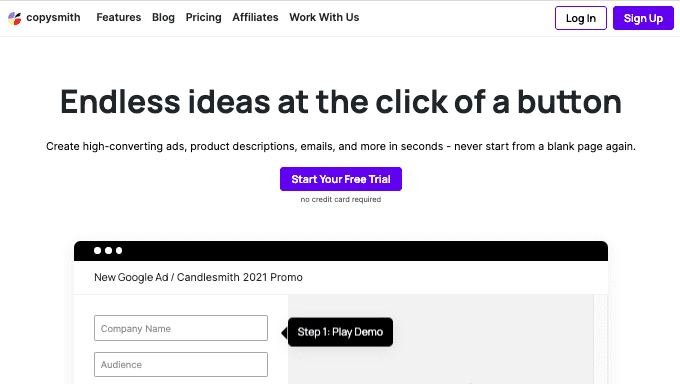Click the New Google Ad breadcrumb title
The height and width of the screenshot is (384, 680).
pyautogui.click(x=198, y=277)
